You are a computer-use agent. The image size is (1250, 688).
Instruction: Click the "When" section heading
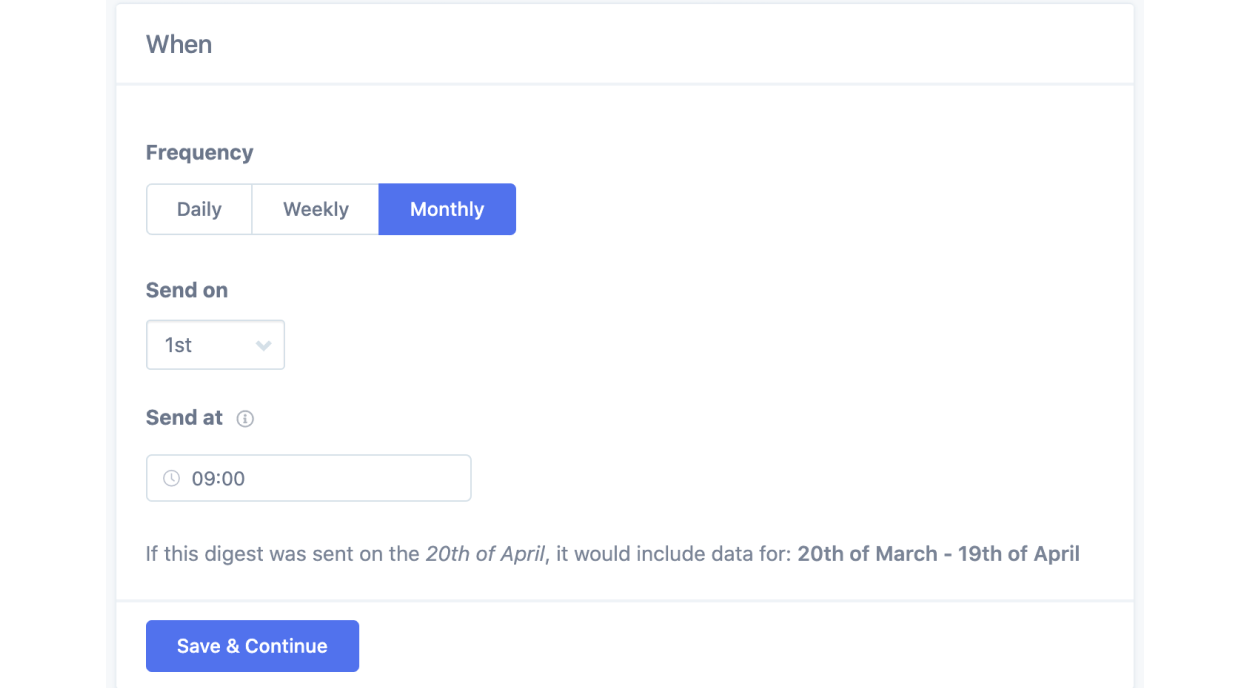(x=179, y=44)
